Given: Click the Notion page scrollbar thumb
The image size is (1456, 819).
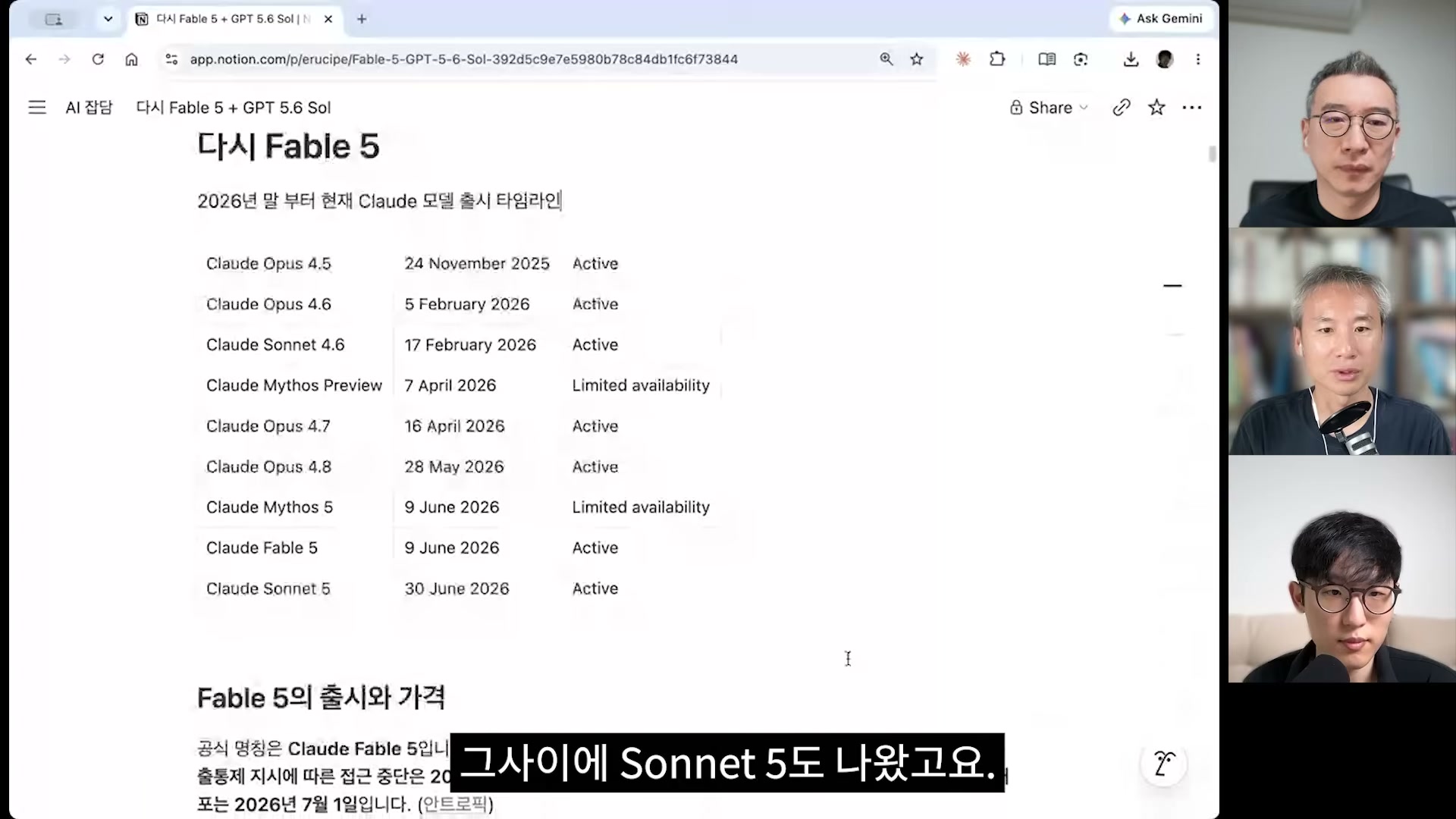Looking at the screenshot, I should coord(1213,154).
